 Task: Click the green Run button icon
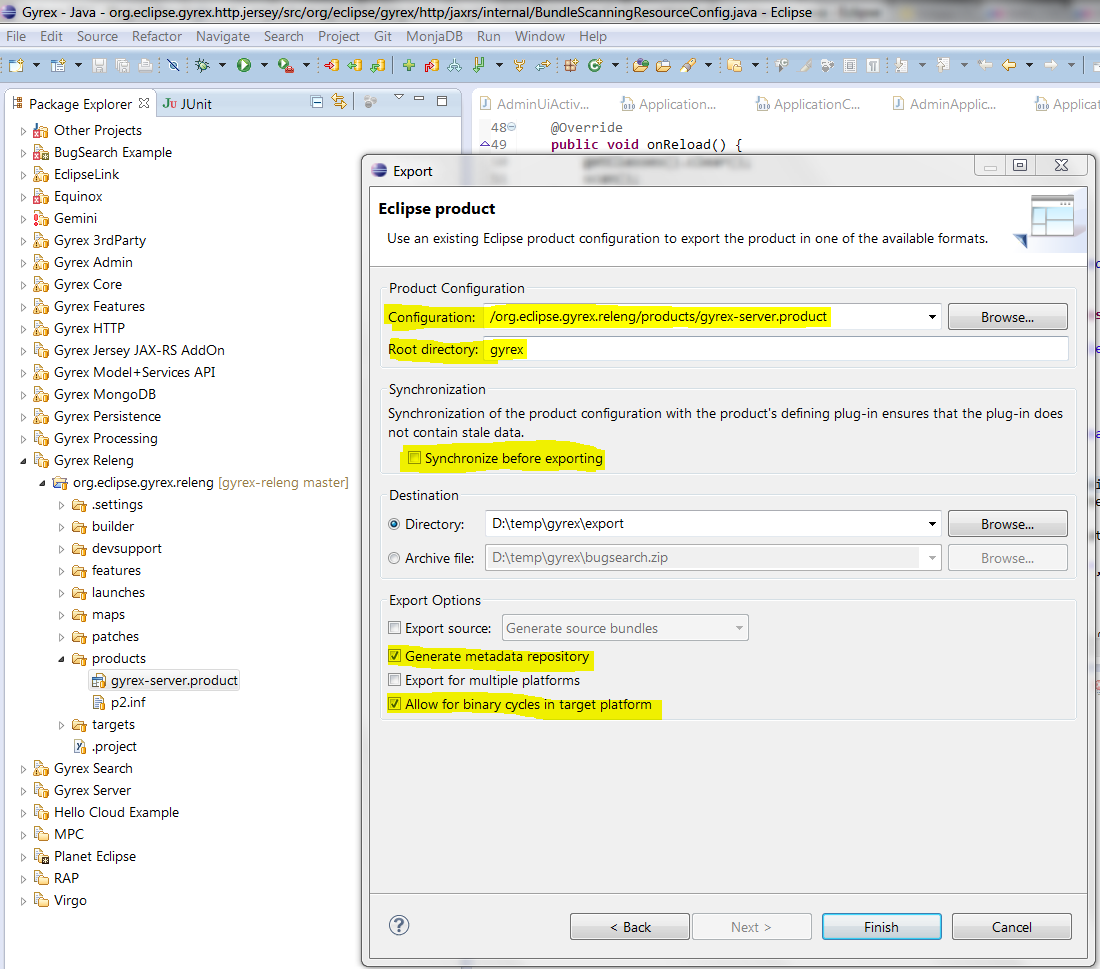pos(244,65)
